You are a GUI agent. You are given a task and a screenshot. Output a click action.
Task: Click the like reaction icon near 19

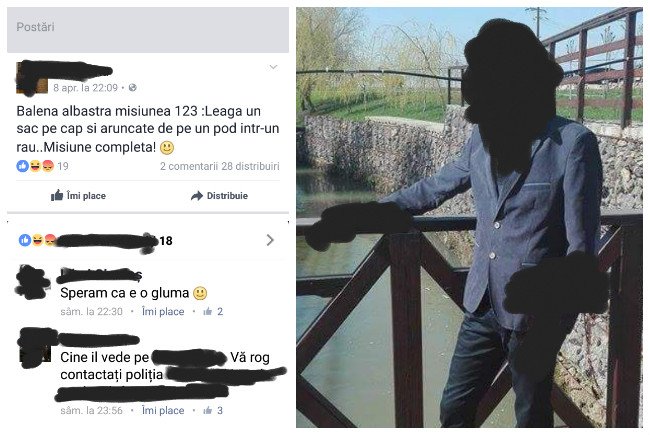pos(23,166)
